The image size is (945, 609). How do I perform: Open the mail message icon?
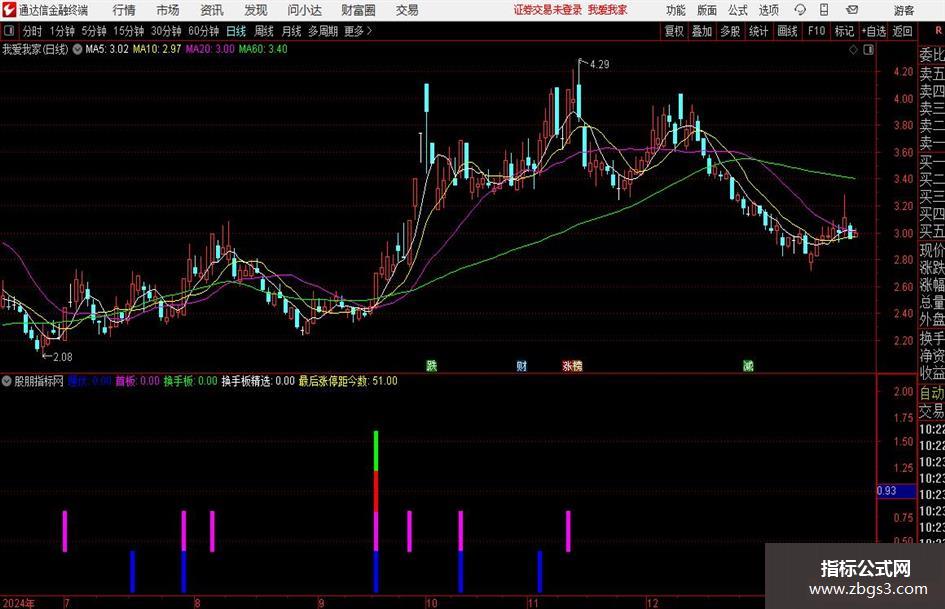[852, 10]
